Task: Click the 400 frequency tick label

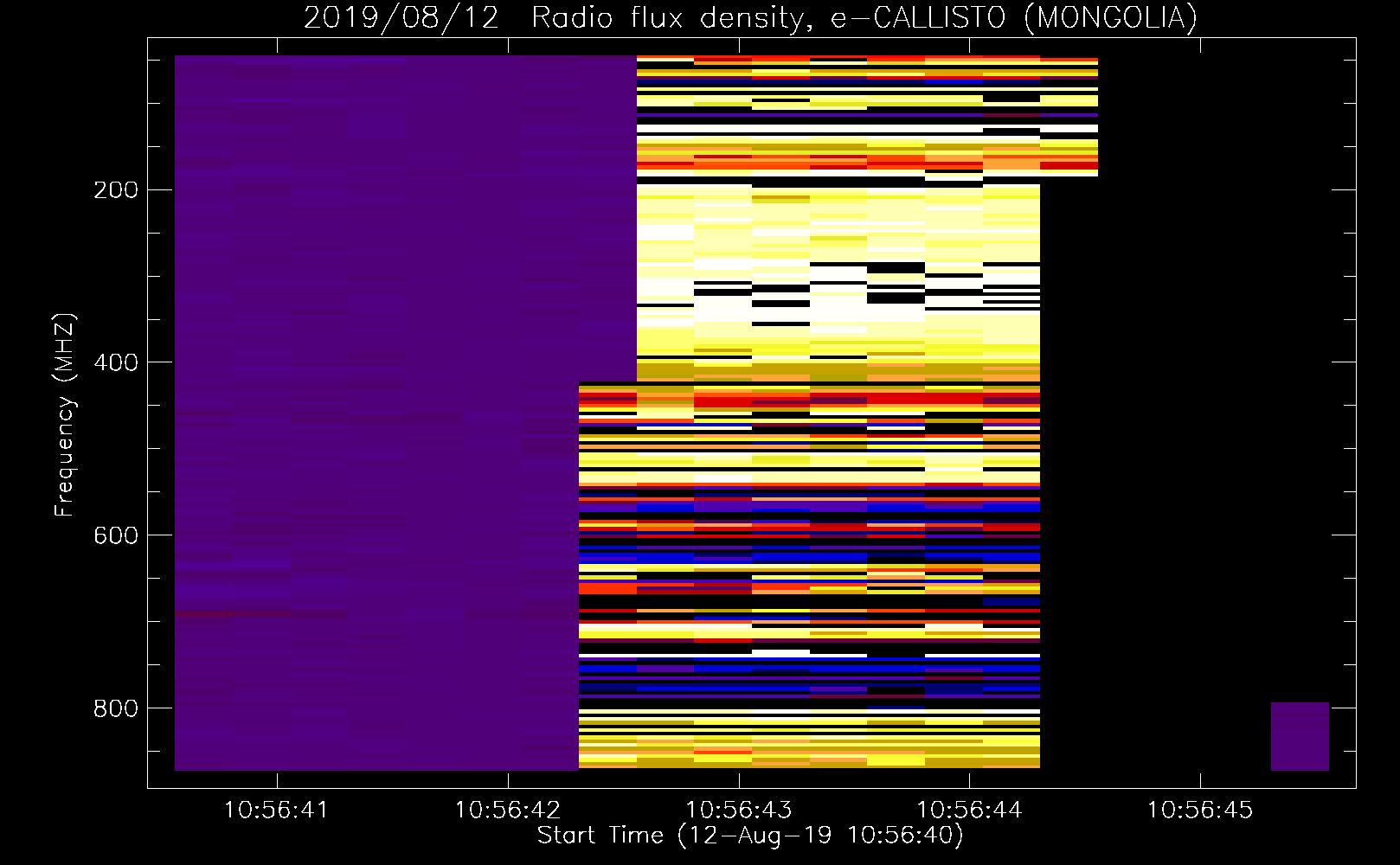Action: pos(116,362)
